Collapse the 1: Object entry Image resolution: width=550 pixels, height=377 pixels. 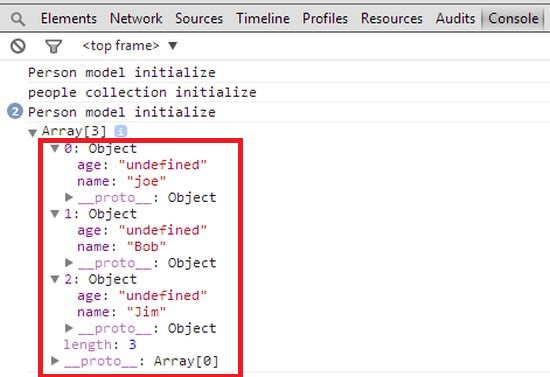click(x=55, y=214)
